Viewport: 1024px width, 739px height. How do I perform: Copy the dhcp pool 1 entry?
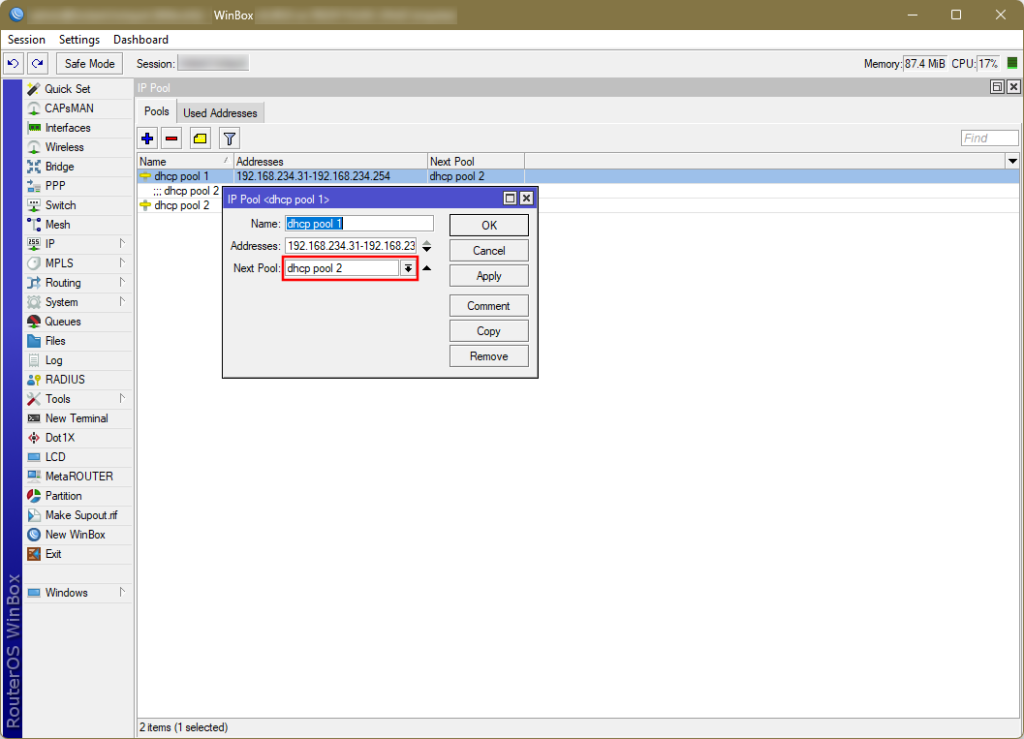pos(488,330)
